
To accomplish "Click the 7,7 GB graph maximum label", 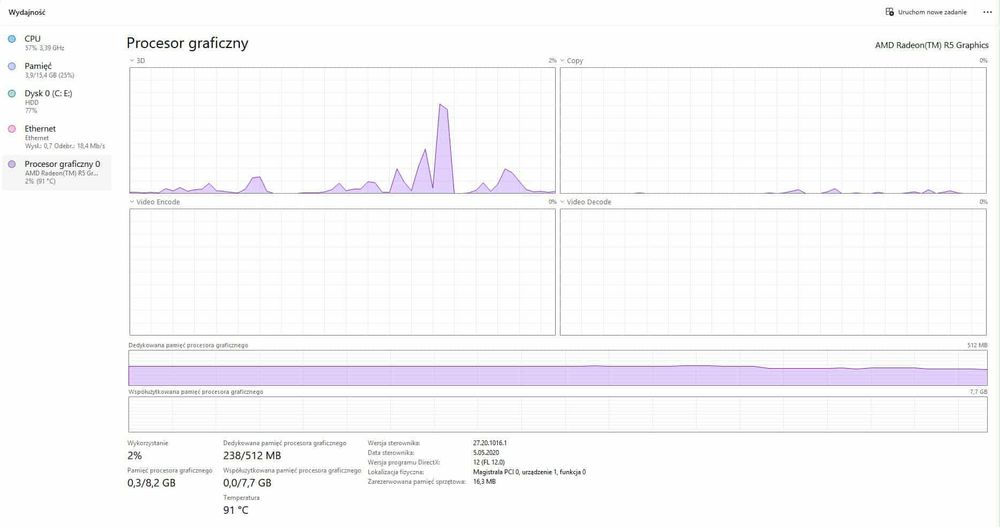I will point(978,392).
